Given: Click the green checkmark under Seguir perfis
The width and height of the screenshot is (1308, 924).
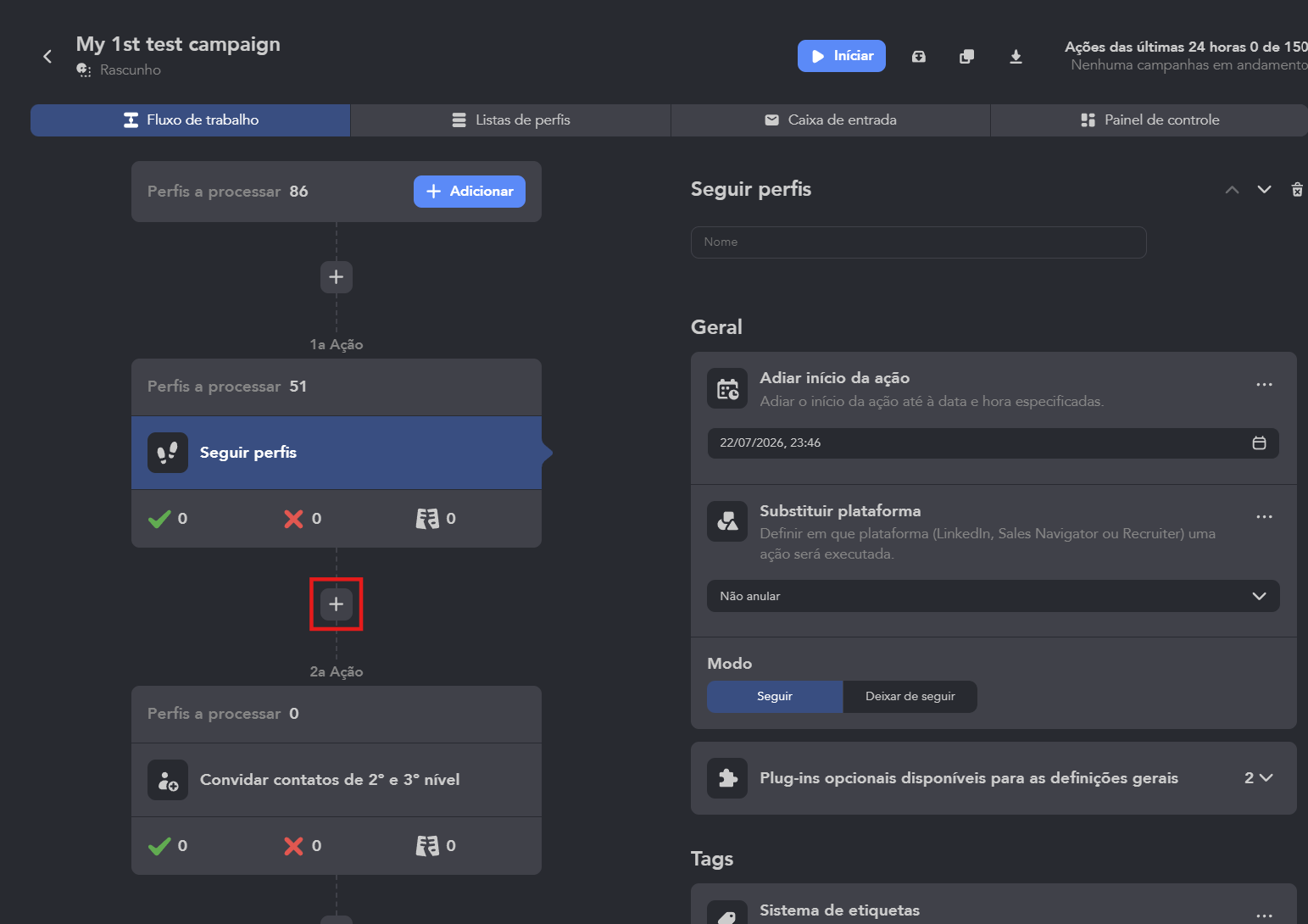Looking at the screenshot, I should [159, 519].
